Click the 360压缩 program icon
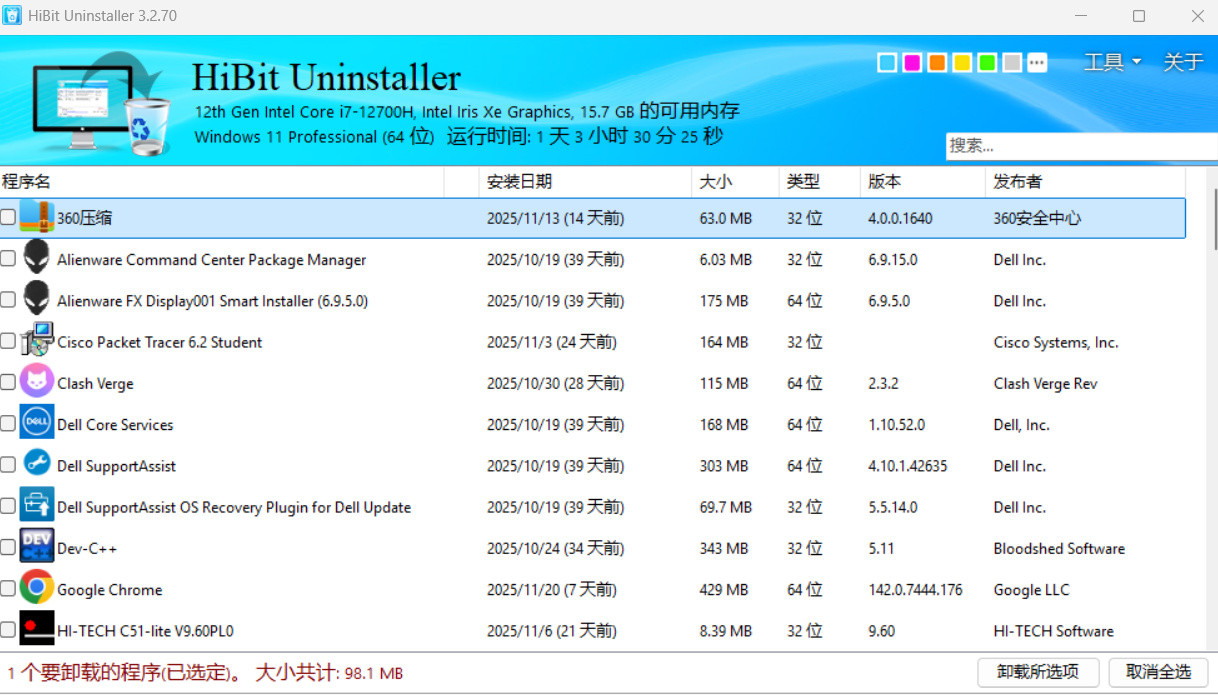This screenshot has width=1218, height=697. (x=37, y=217)
